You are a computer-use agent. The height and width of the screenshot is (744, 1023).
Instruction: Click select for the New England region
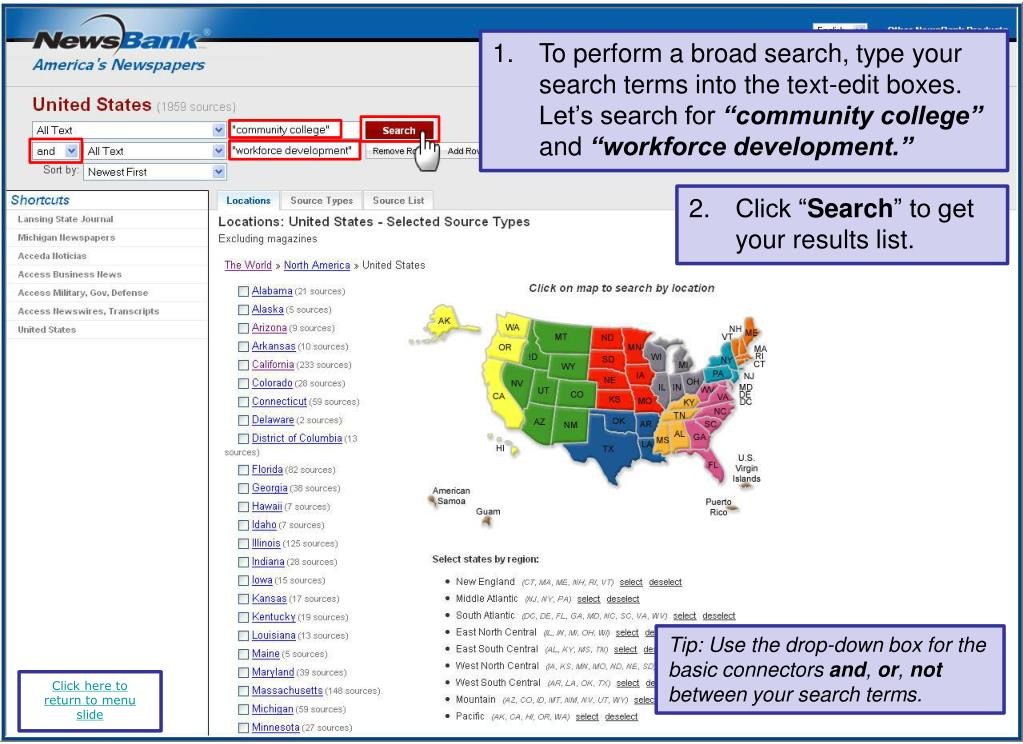pyautogui.click(x=631, y=582)
